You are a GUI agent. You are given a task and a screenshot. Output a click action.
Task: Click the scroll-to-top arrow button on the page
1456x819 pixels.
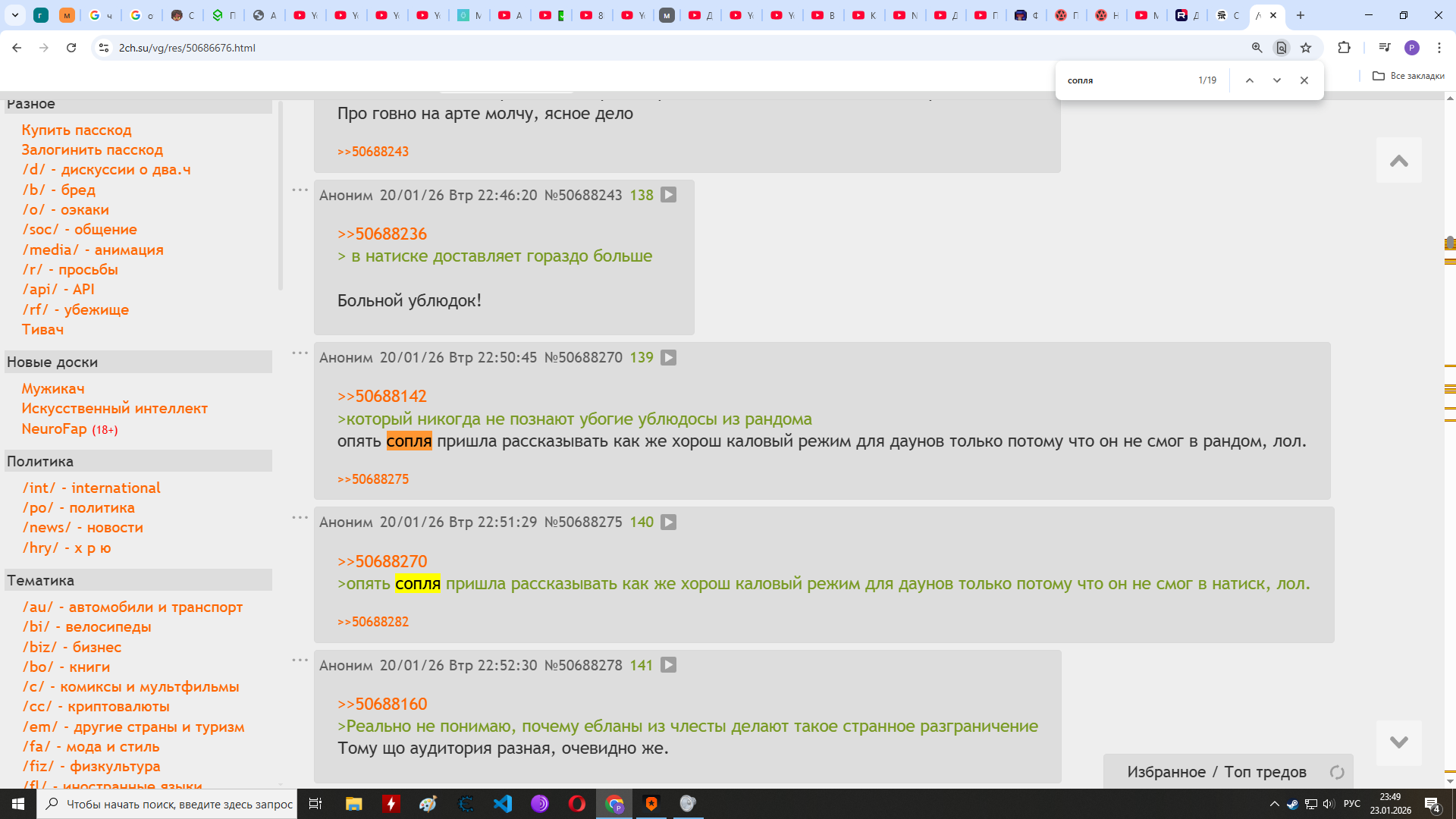(x=1398, y=161)
